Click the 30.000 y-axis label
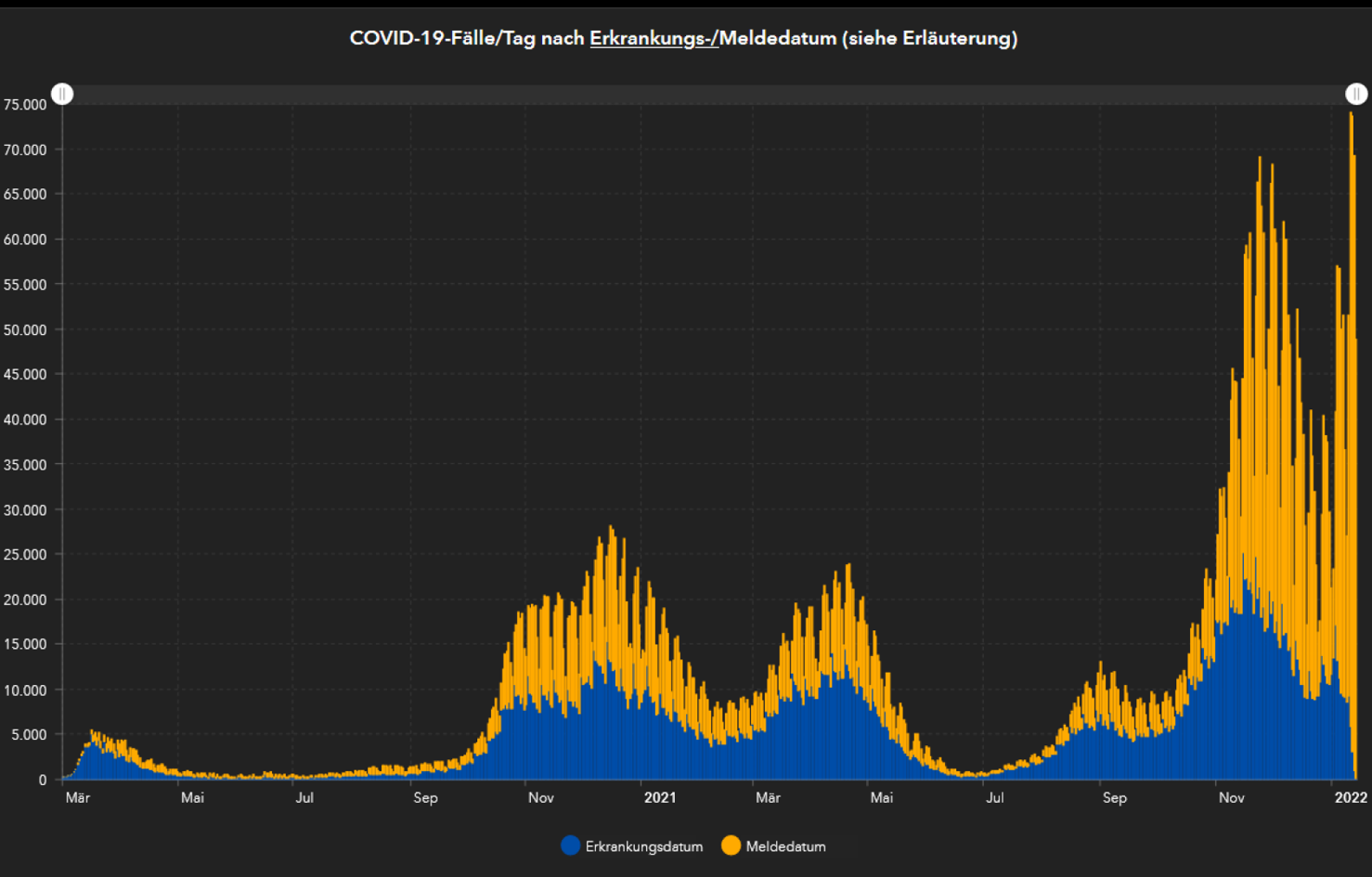The height and width of the screenshot is (877, 1372). 25,509
